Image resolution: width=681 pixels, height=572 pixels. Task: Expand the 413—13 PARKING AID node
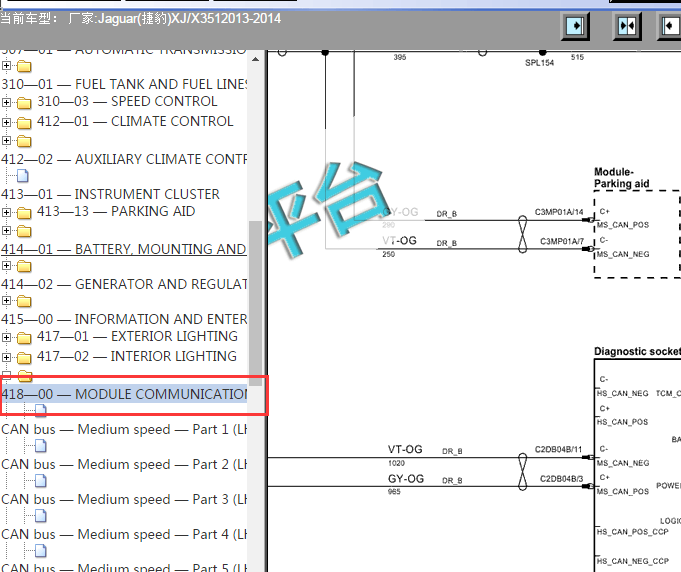pos(6,212)
